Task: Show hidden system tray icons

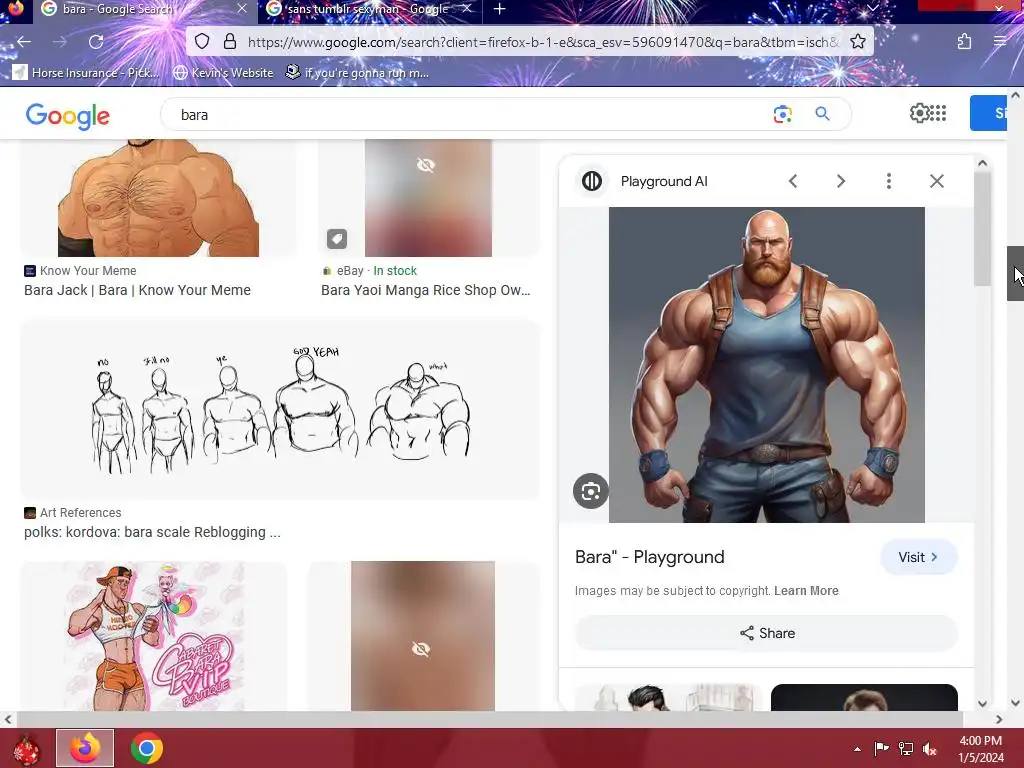Action: click(x=857, y=749)
